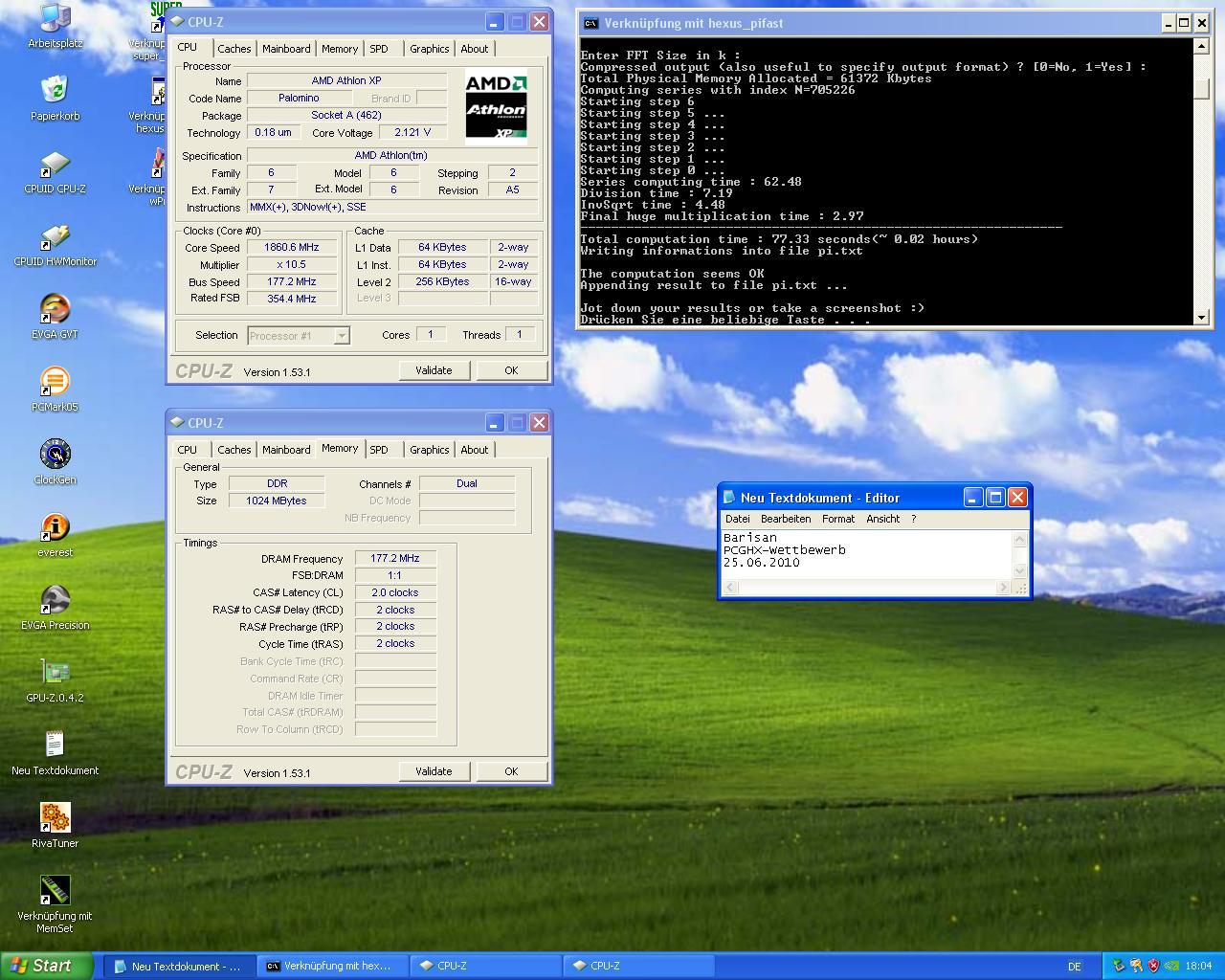Click OK in lower CPU-Z memory window
This screenshot has height=980, width=1225.
click(x=511, y=771)
